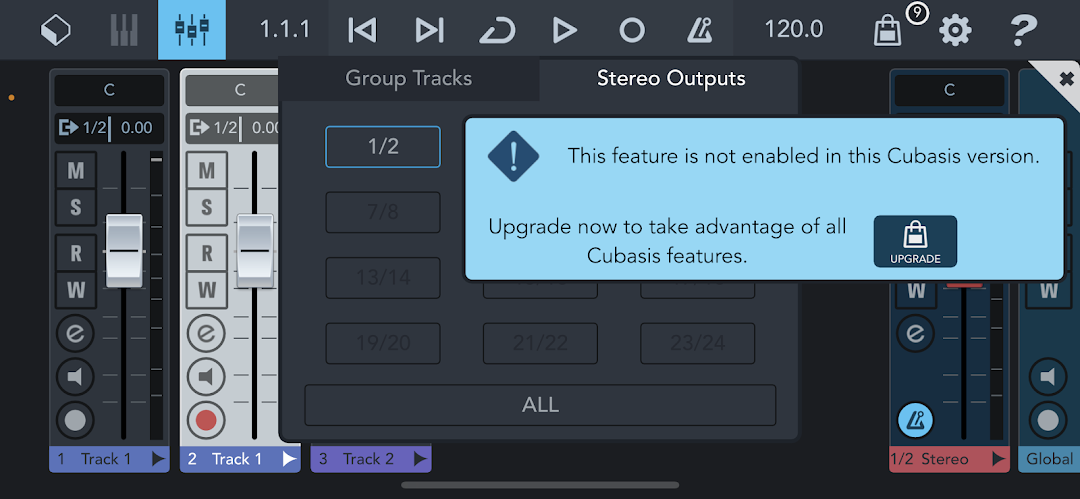Expand Track 2 arrow on channel 3
Image resolution: width=1080 pixels, height=499 pixels.
click(420, 459)
